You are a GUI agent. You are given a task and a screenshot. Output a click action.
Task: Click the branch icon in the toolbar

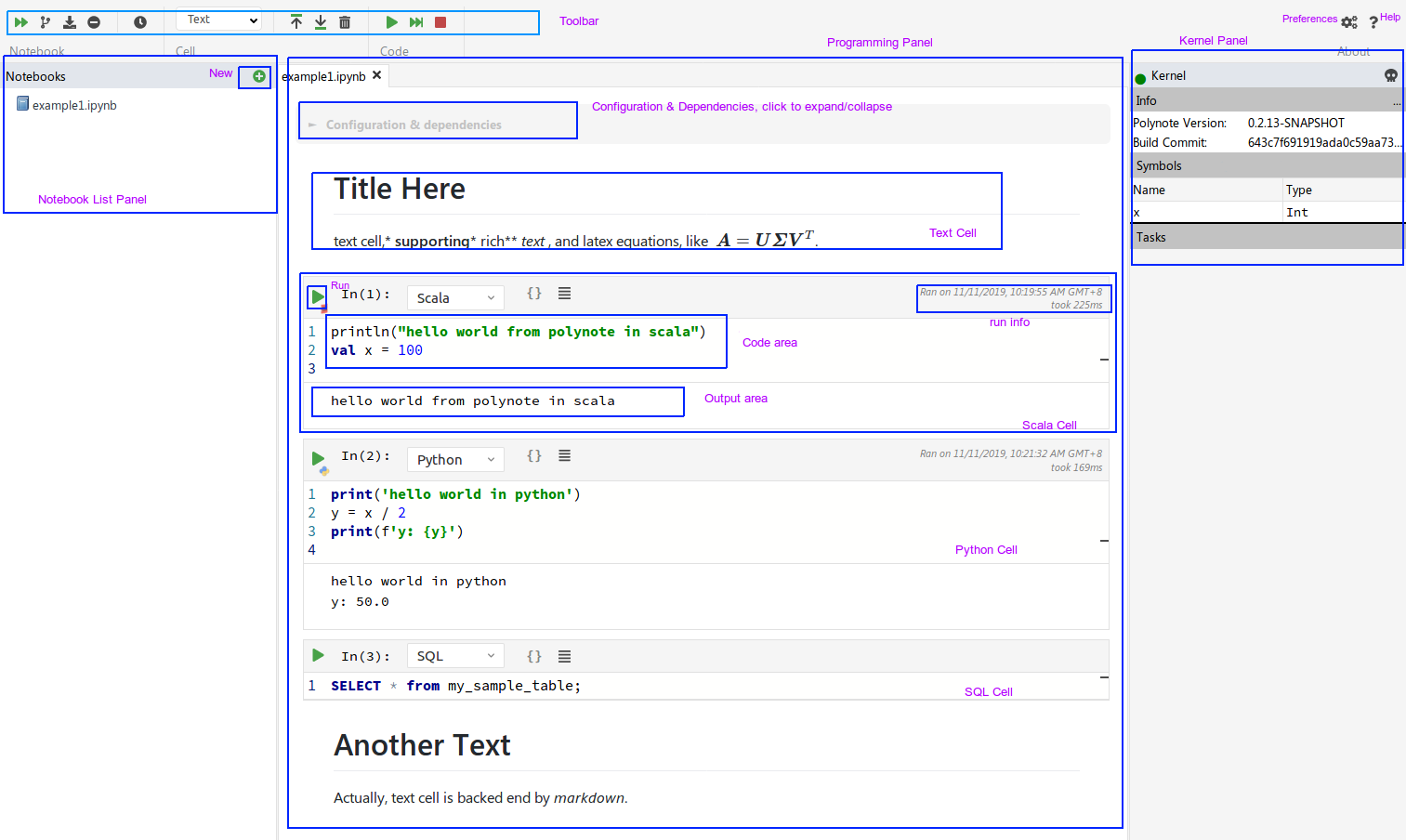pos(46,22)
